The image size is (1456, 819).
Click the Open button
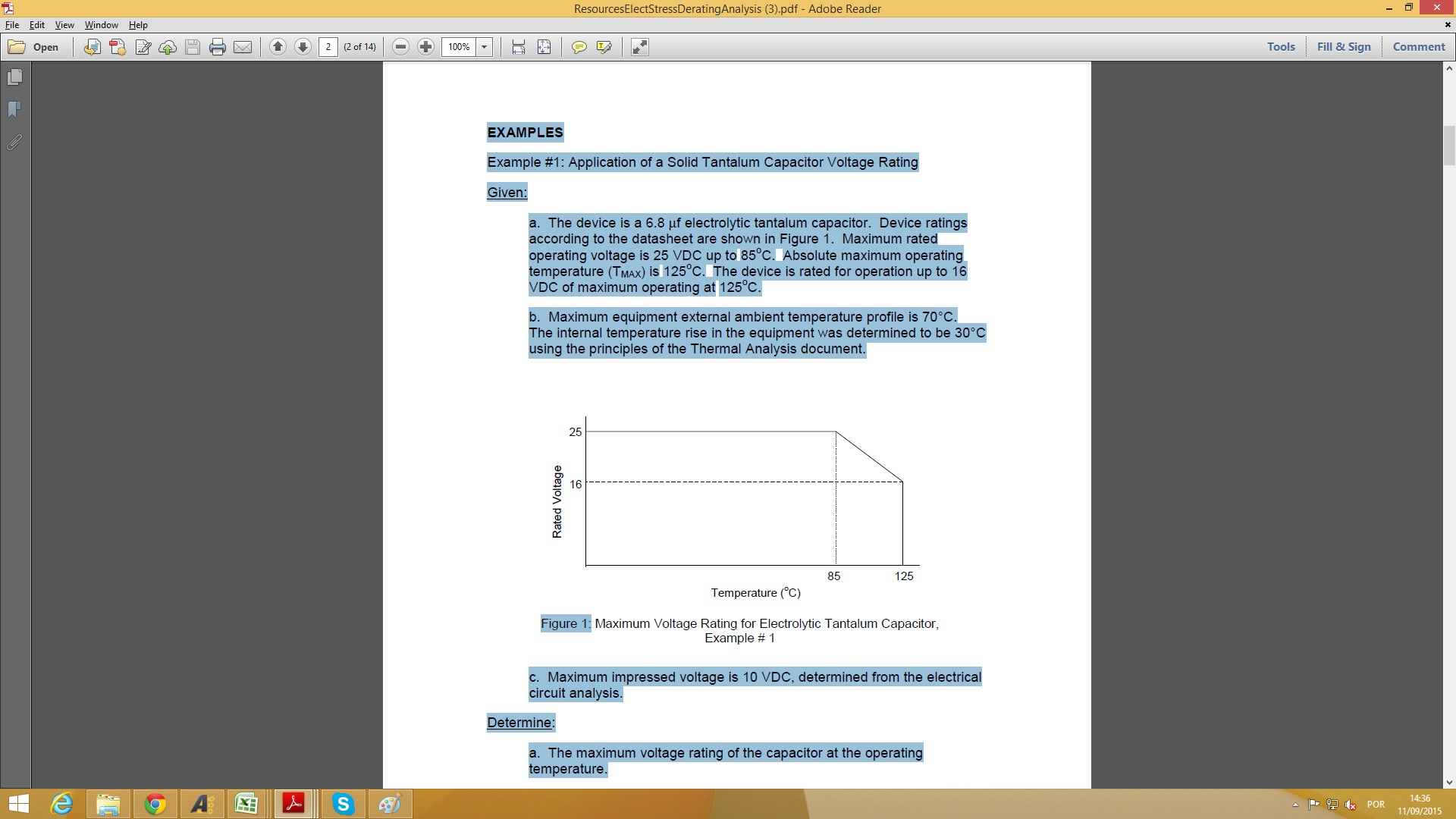point(36,47)
